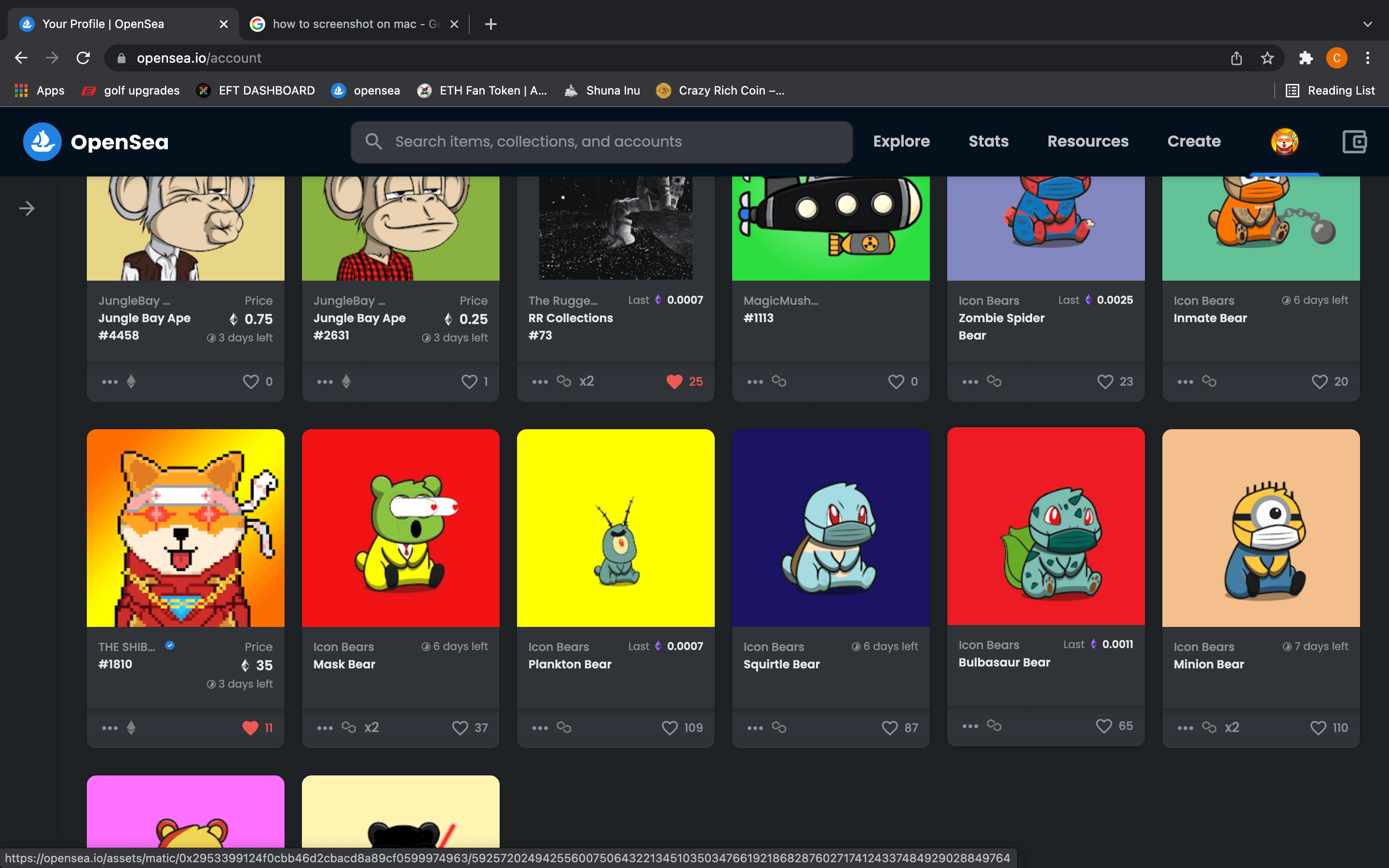Open the Minion Bear thumbnail image
Image resolution: width=1389 pixels, height=868 pixels.
tap(1260, 528)
